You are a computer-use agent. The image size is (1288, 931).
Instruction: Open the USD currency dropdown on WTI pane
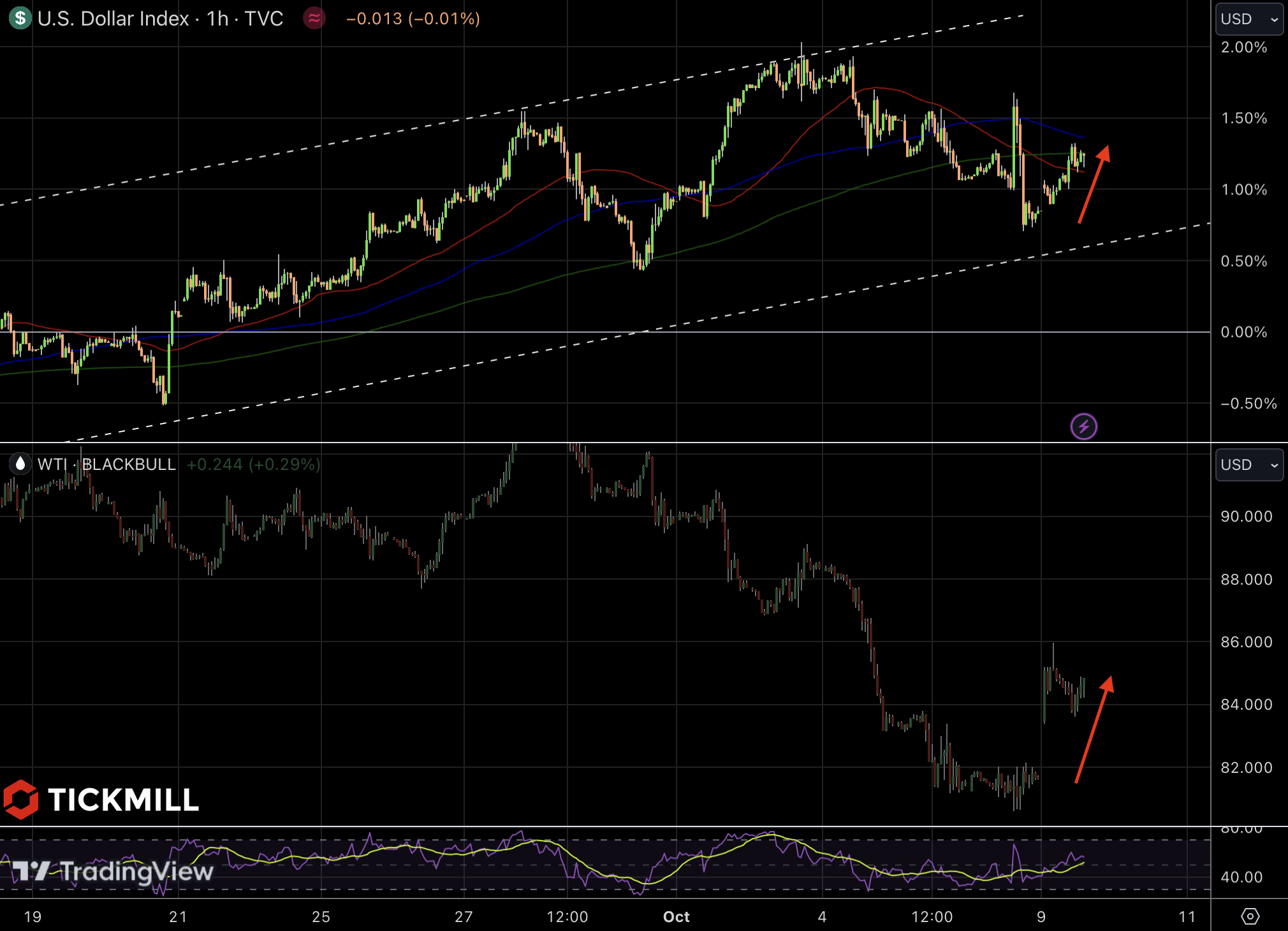click(x=1248, y=465)
